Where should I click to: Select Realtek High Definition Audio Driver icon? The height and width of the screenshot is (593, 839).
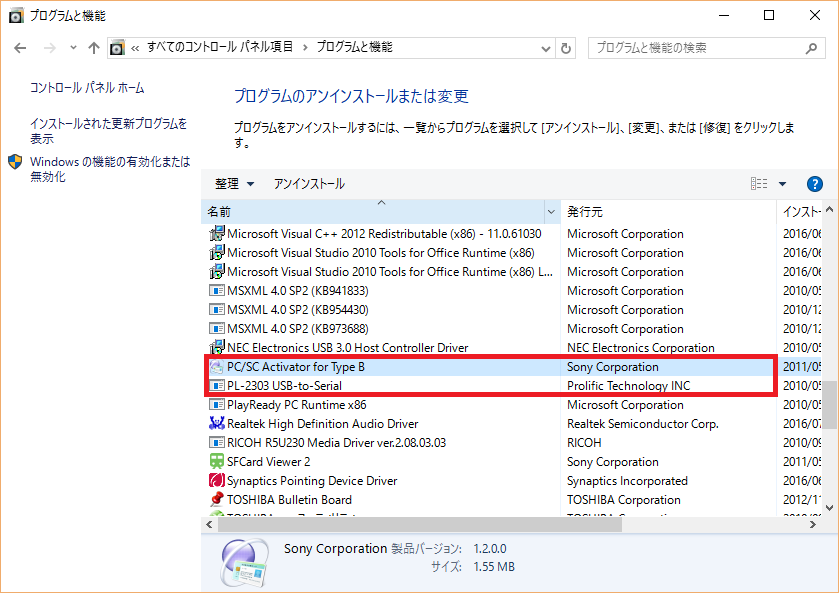[x=217, y=423]
